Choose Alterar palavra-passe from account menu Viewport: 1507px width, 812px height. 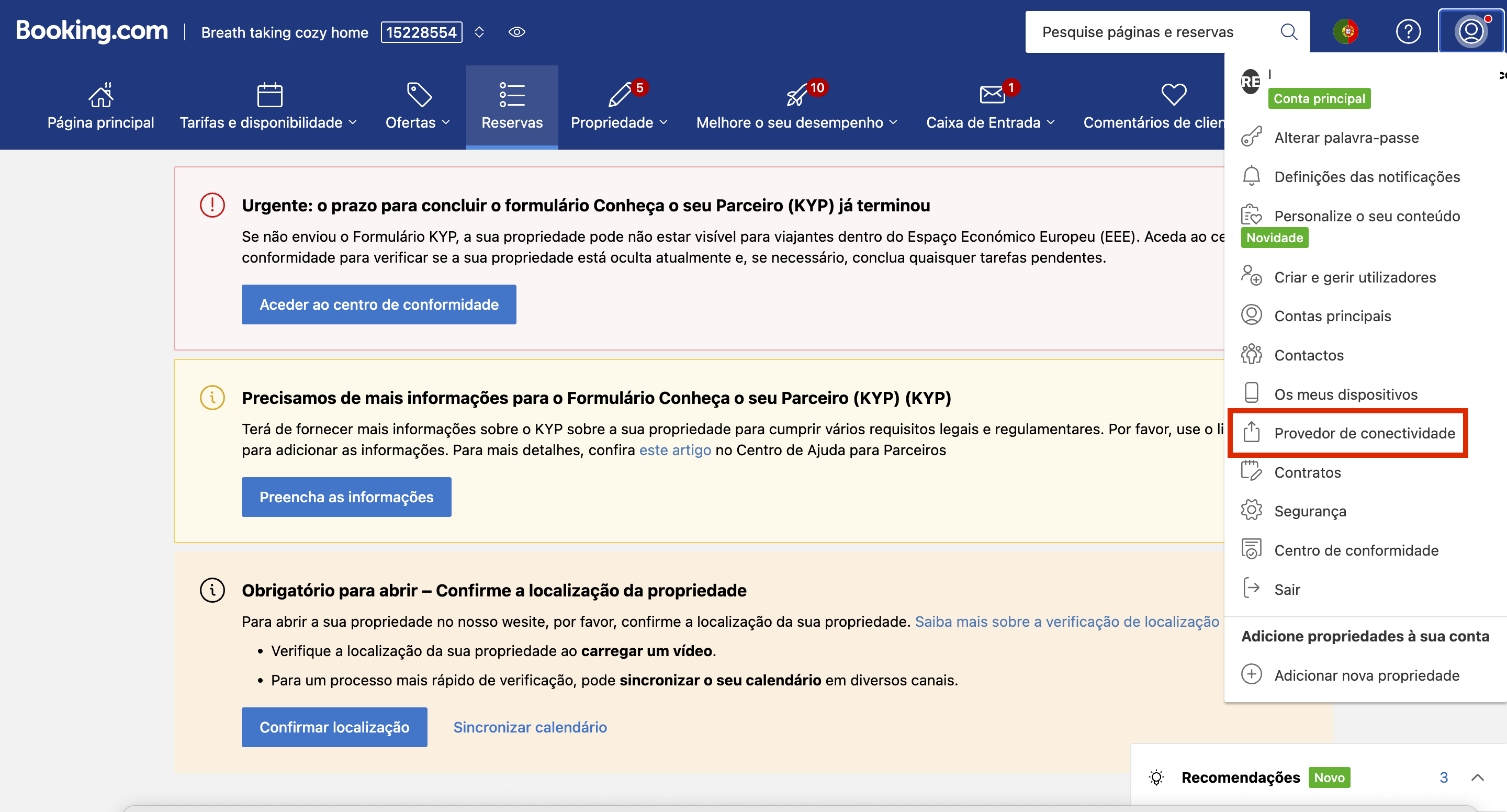tap(1346, 138)
